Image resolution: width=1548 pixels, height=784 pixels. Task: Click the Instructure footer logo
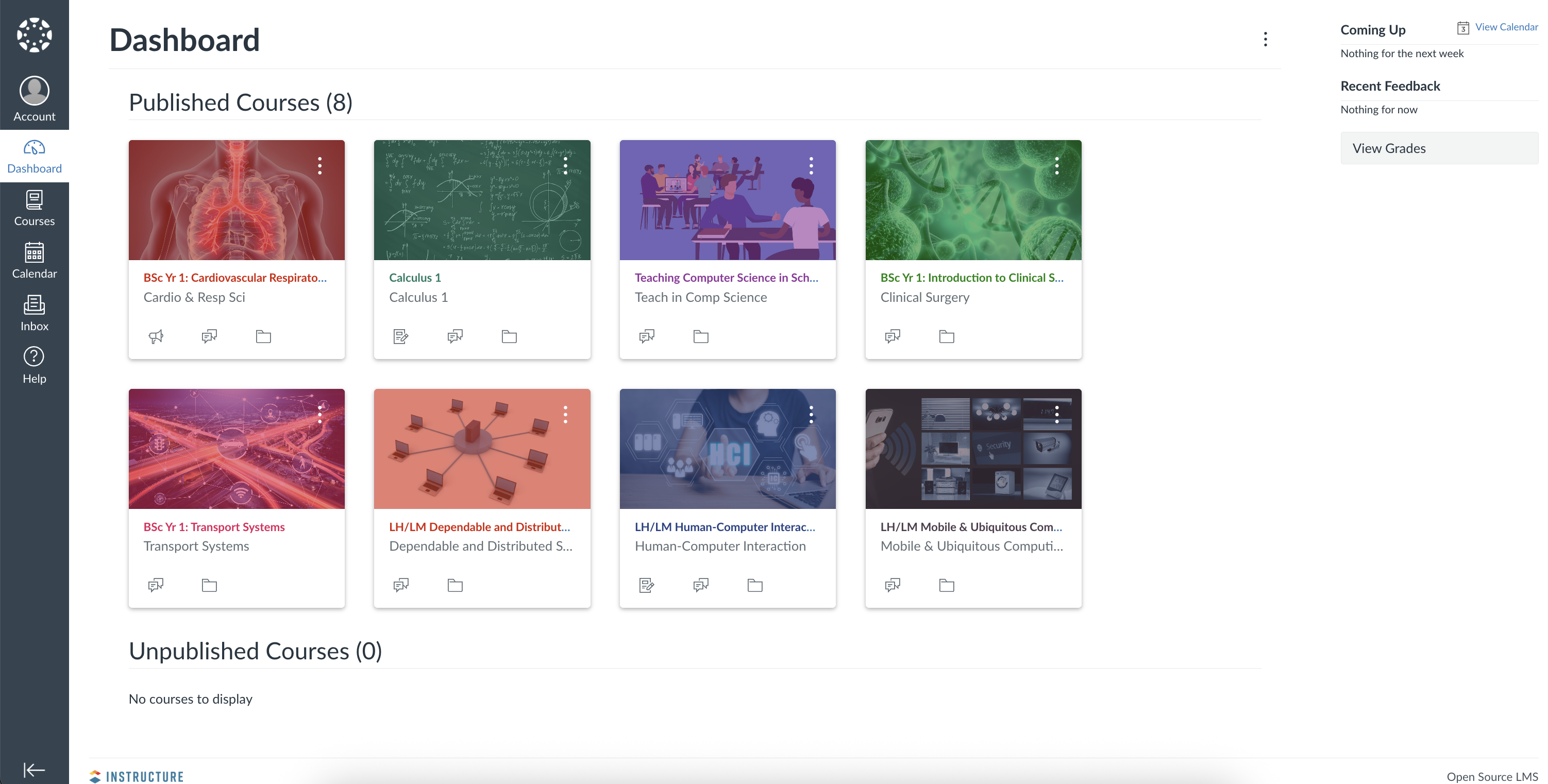click(137, 776)
